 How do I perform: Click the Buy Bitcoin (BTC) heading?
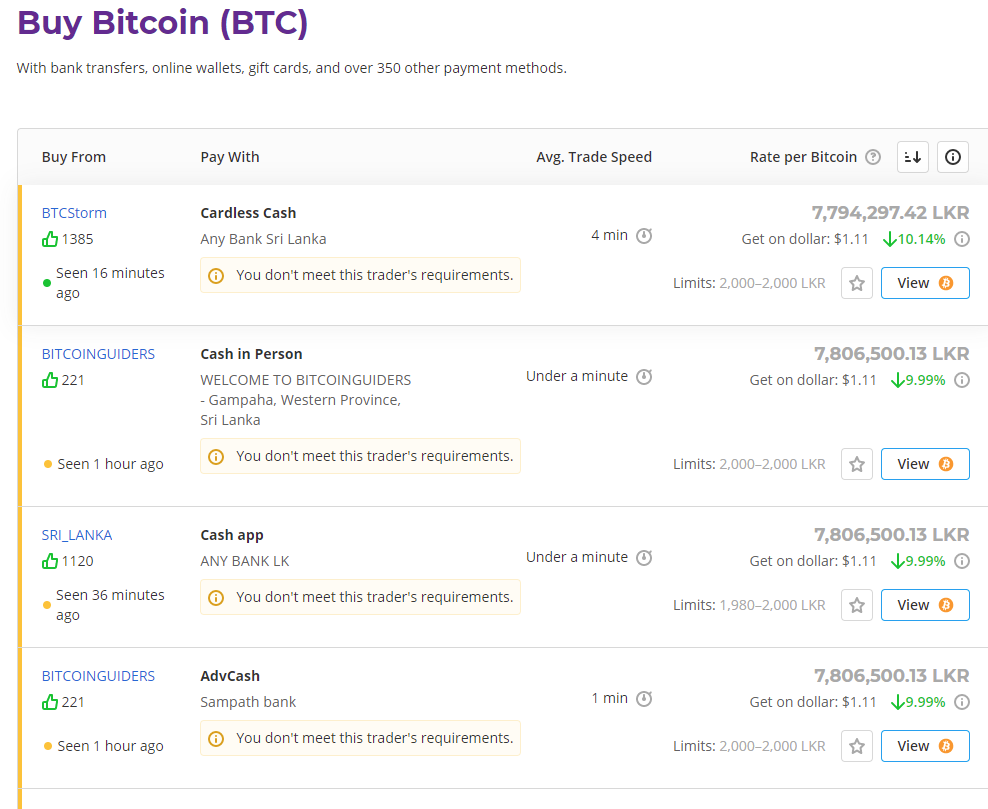coord(163,23)
